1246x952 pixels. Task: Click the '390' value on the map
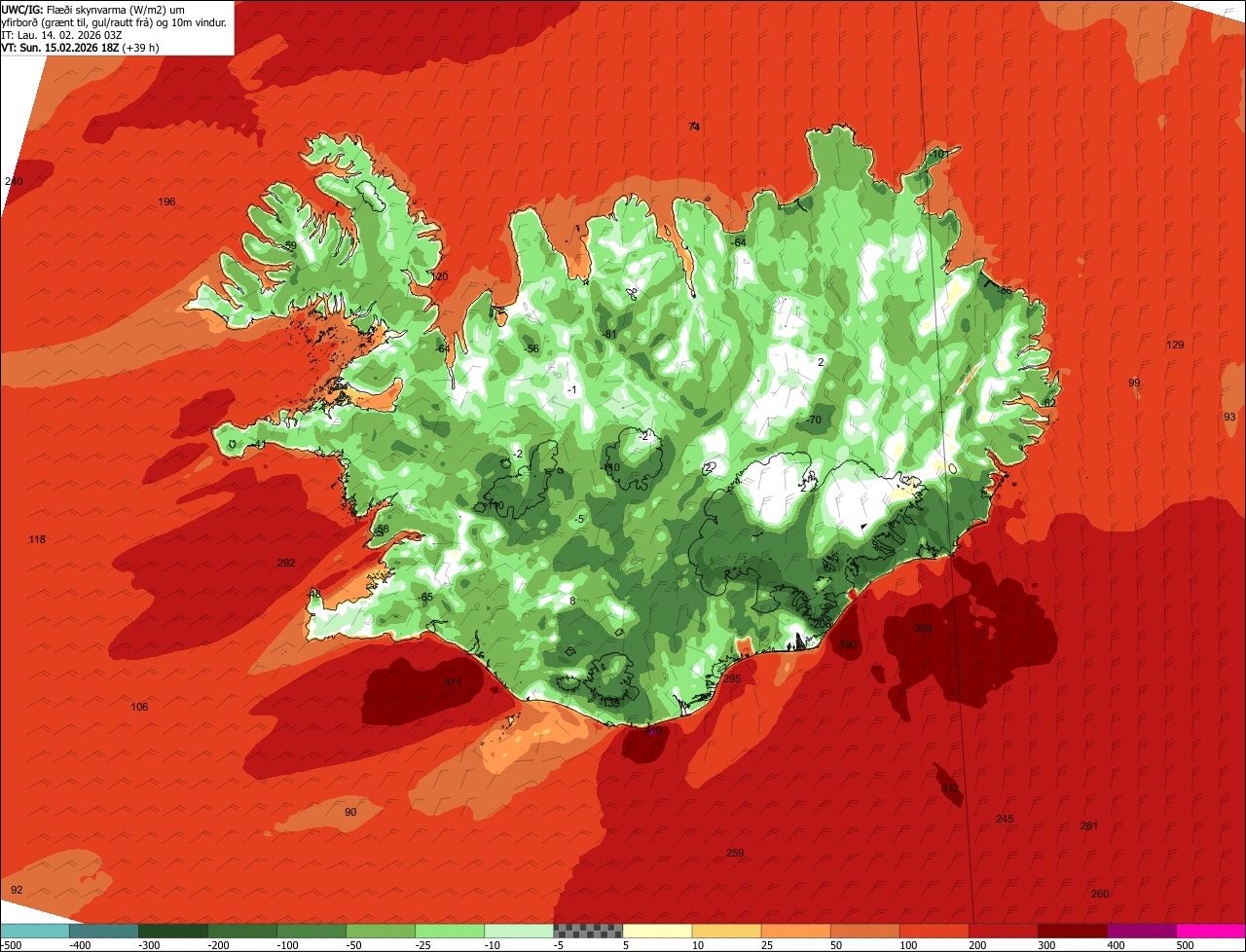tap(848, 644)
